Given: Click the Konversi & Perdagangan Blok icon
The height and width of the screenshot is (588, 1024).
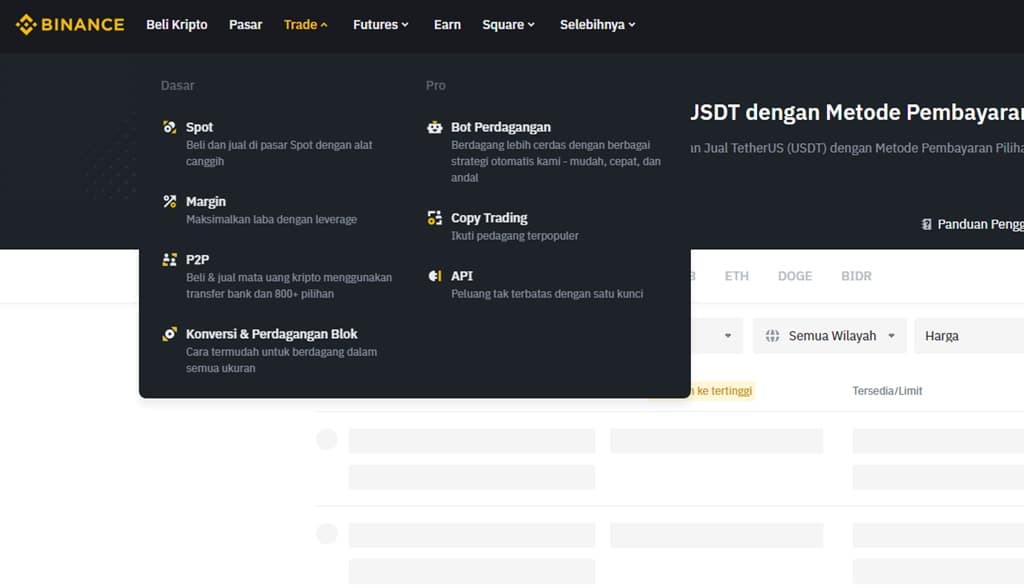Looking at the screenshot, I should pos(168,333).
